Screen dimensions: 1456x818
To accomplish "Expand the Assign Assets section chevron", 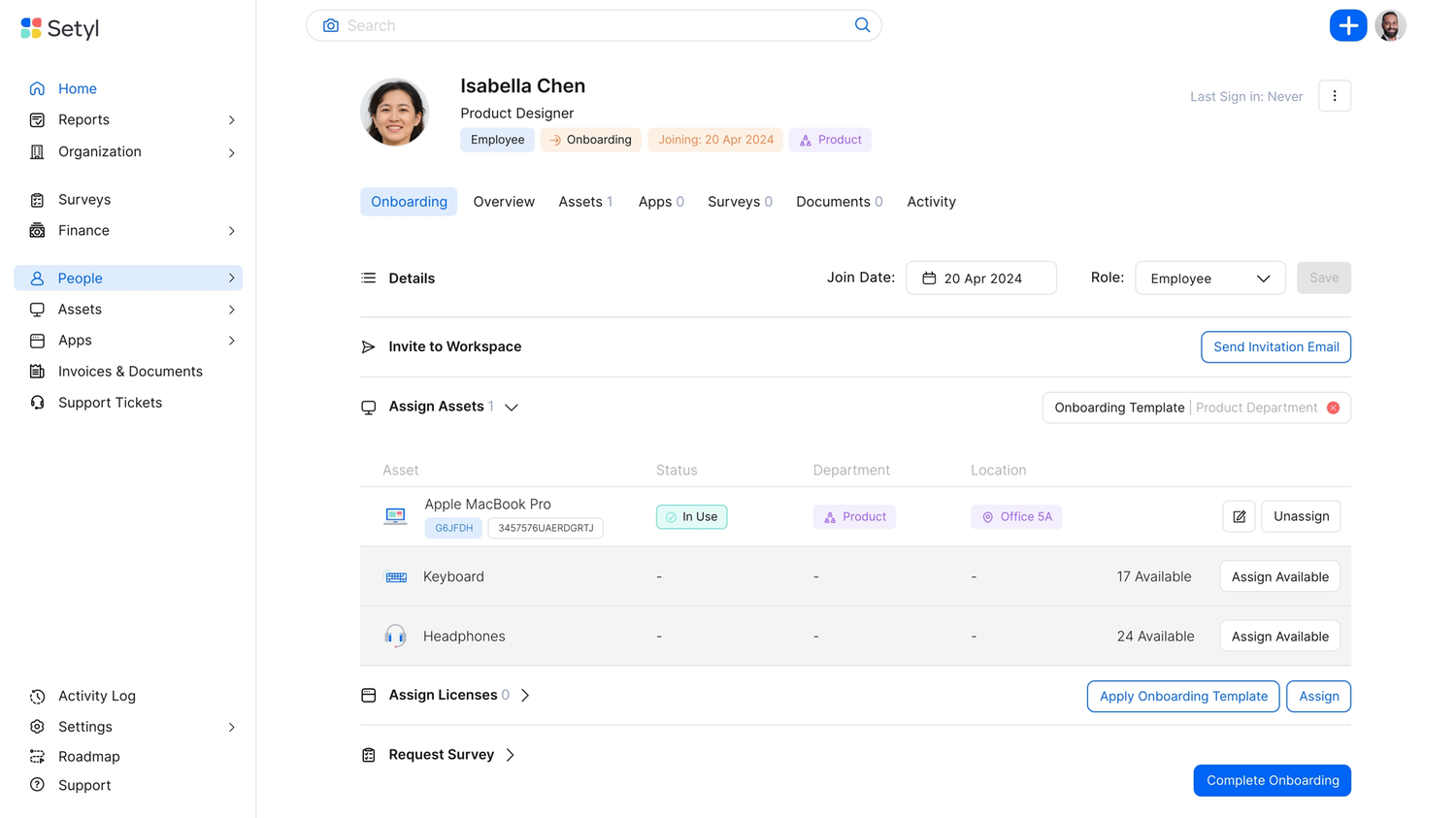I will 512,408.
